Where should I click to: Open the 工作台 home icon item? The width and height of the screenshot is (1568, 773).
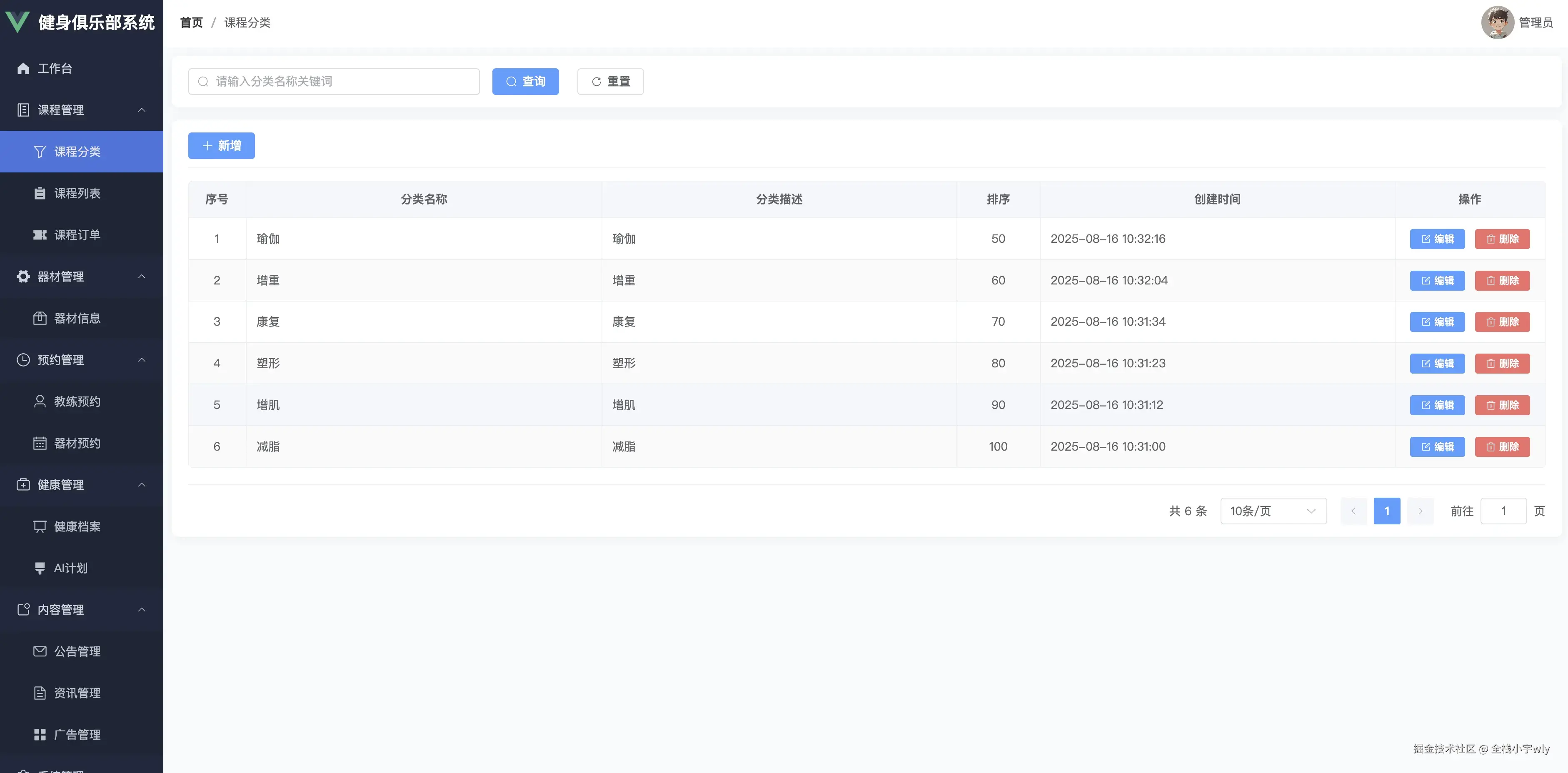coord(55,68)
